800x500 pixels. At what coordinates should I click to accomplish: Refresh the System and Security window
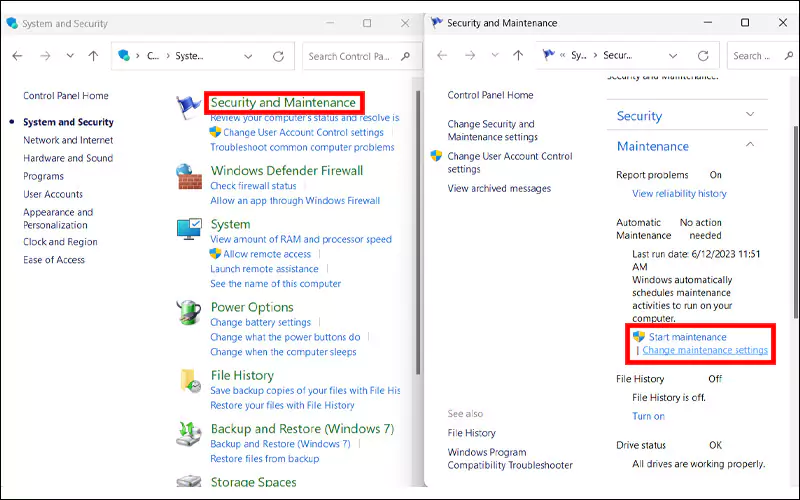tap(278, 56)
